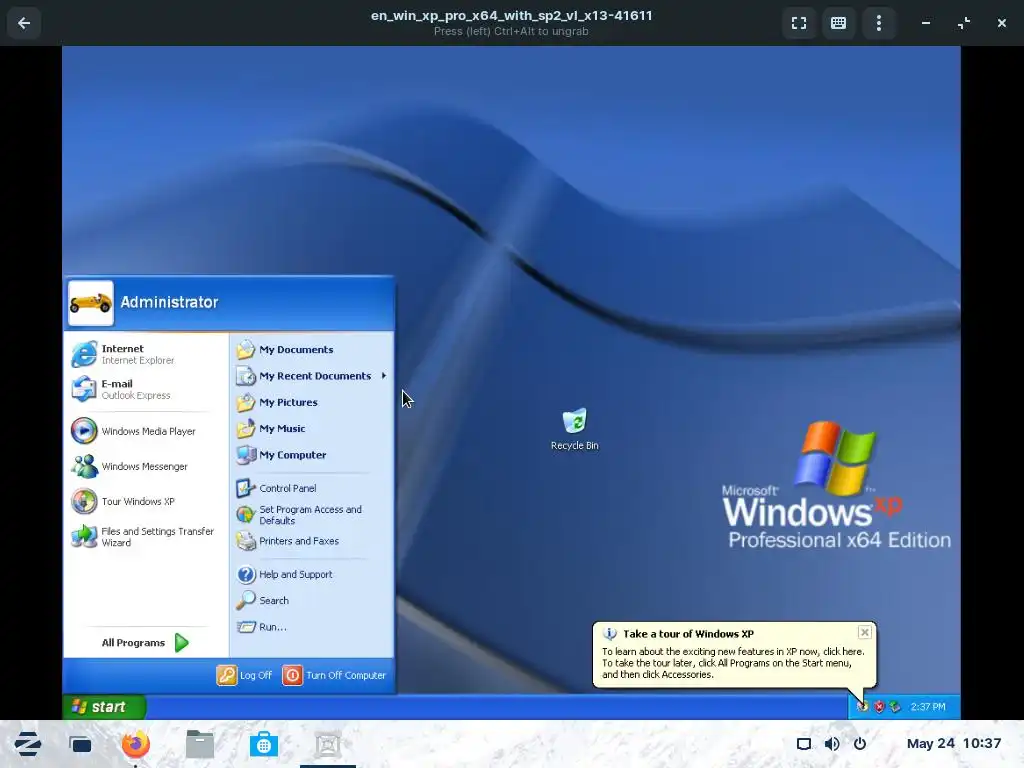
Task: Click the Take a tour balloon text
Action: [x=733, y=663]
